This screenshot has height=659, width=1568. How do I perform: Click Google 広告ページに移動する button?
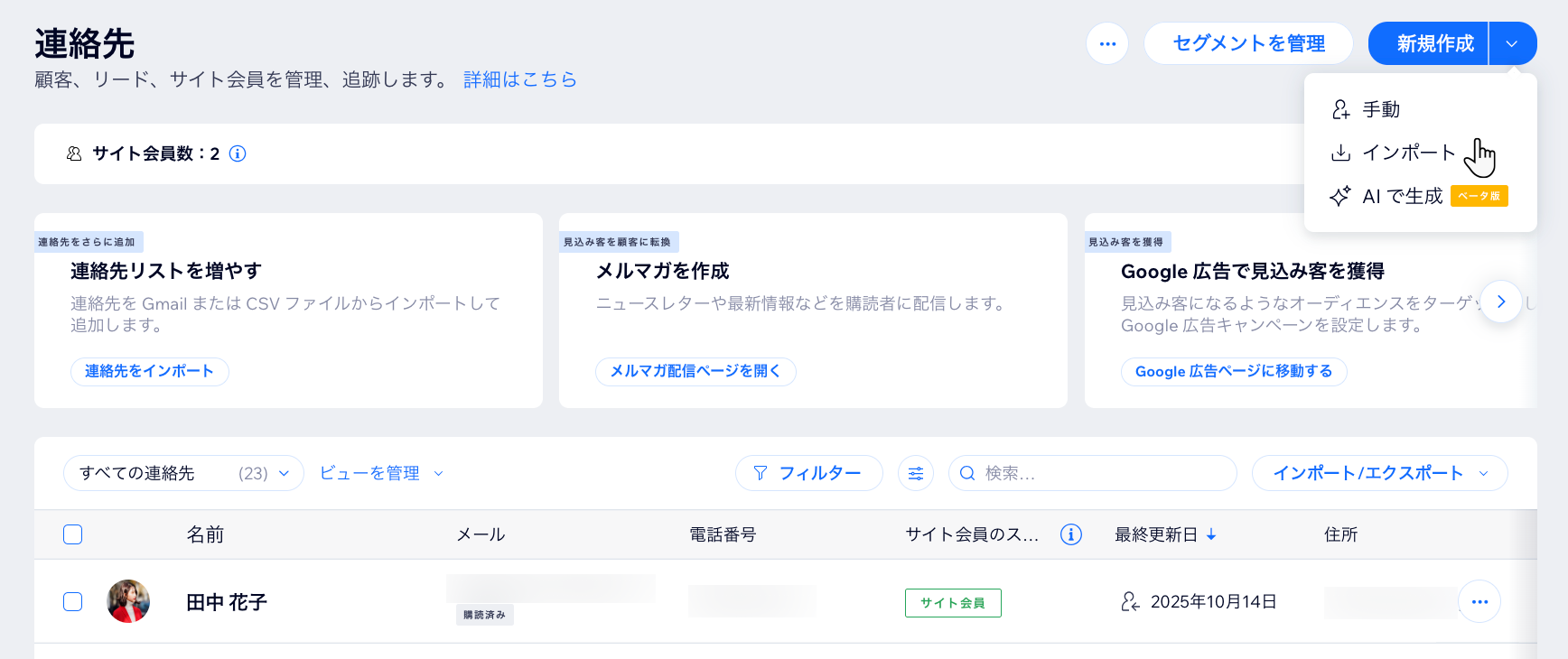1234,371
